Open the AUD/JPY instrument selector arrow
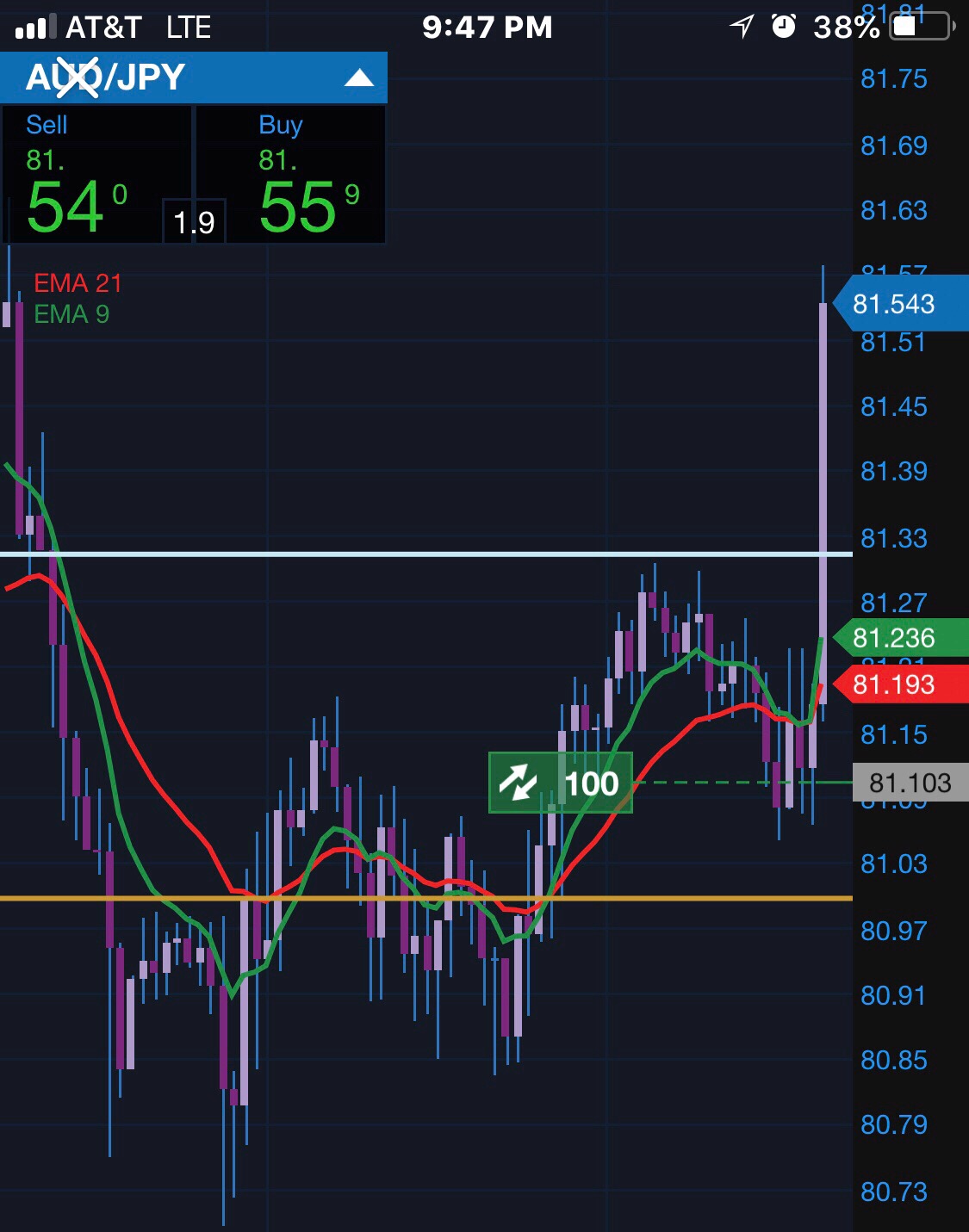Screen dimensions: 969x1232 [x=359, y=78]
